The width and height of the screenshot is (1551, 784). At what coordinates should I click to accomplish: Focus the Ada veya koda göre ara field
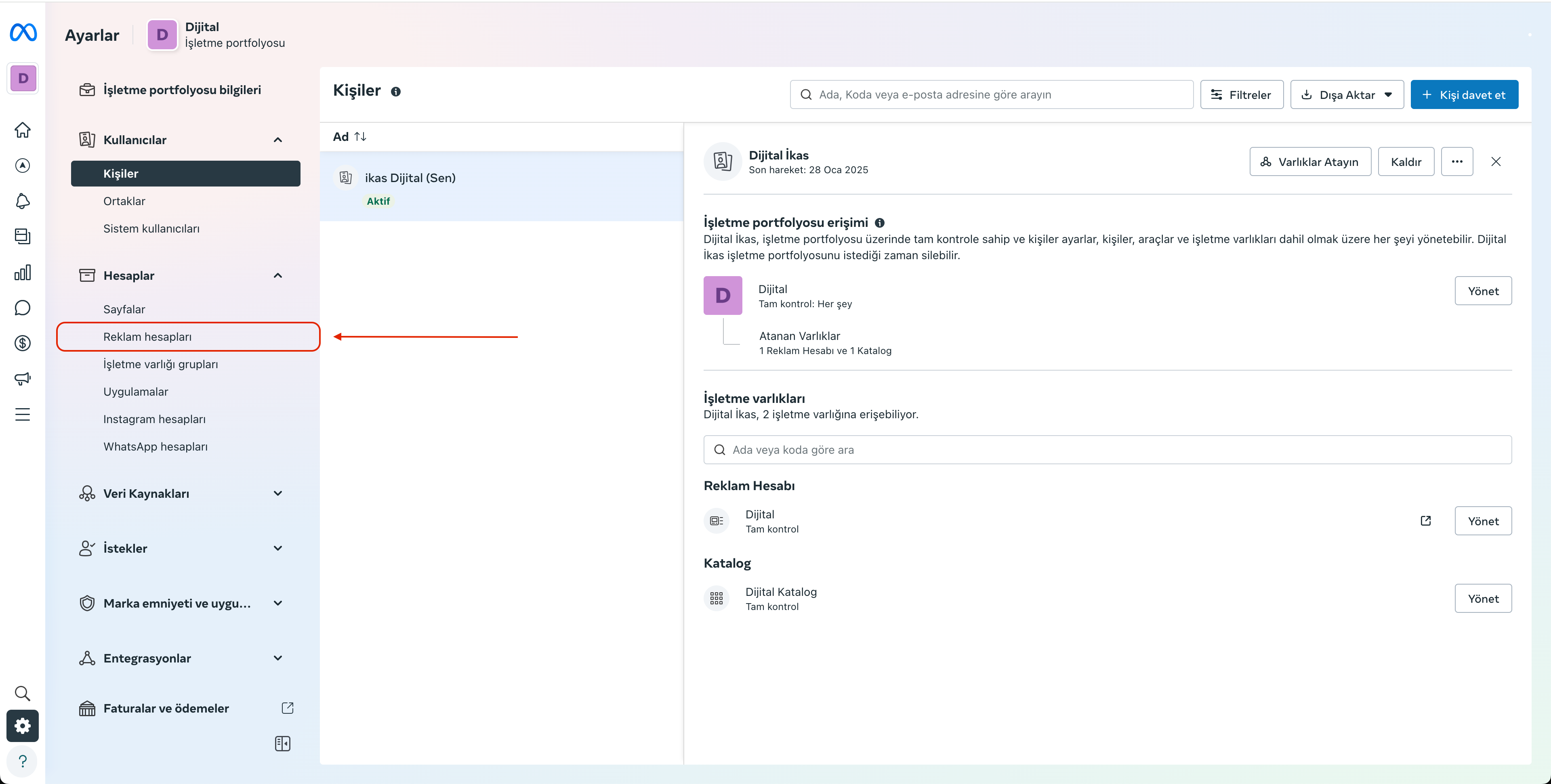pyautogui.click(x=1107, y=450)
